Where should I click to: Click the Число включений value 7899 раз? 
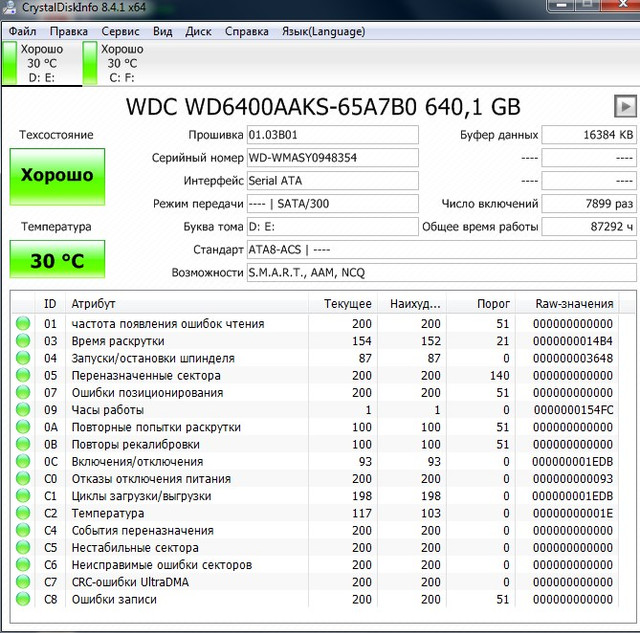click(x=589, y=203)
